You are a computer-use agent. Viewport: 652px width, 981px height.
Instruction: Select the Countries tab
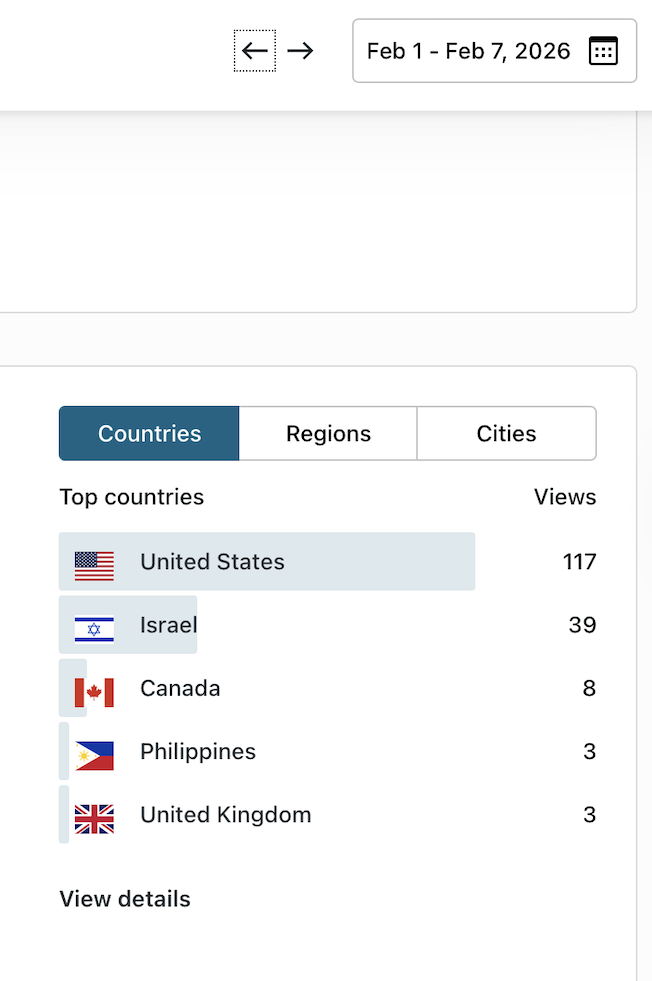pyautogui.click(x=149, y=433)
